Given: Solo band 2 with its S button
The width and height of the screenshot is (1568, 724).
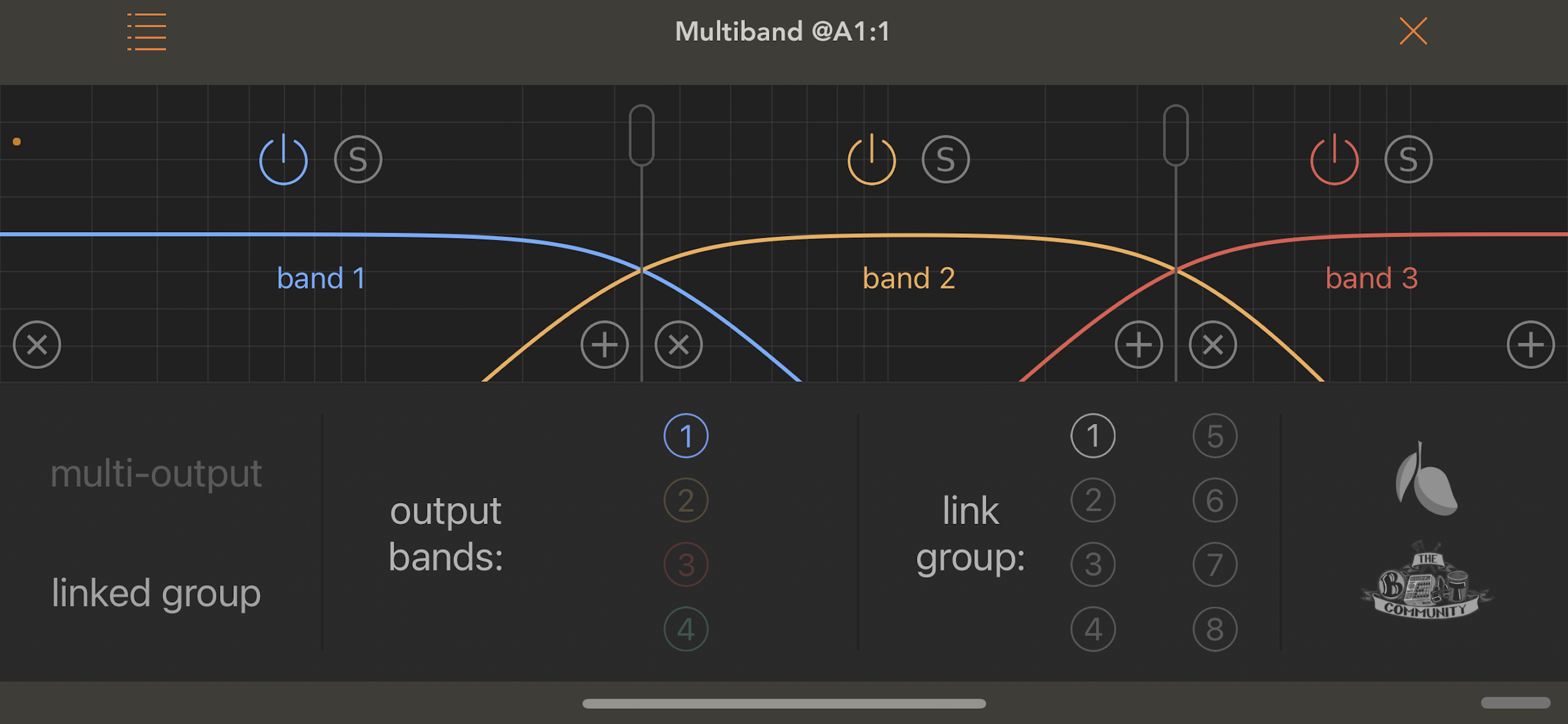Looking at the screenshot, I should coord(946,160).
